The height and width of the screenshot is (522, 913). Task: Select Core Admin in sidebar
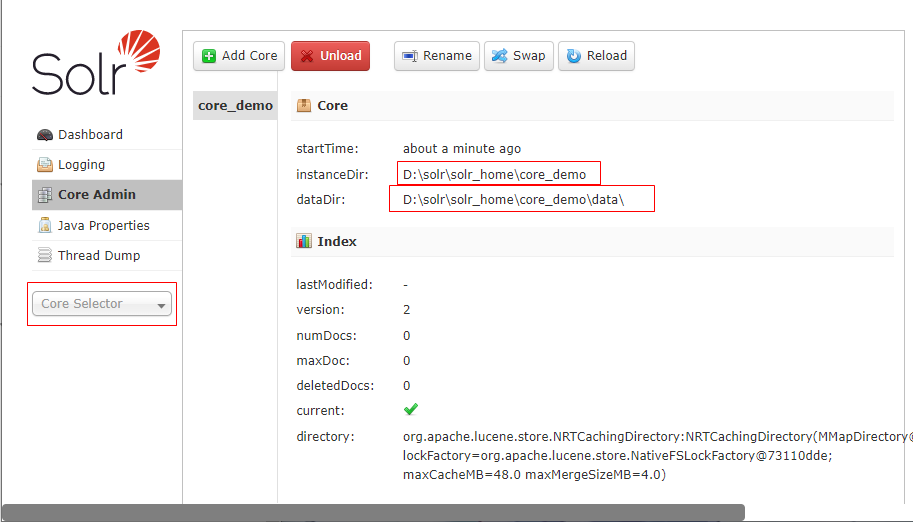107,195
